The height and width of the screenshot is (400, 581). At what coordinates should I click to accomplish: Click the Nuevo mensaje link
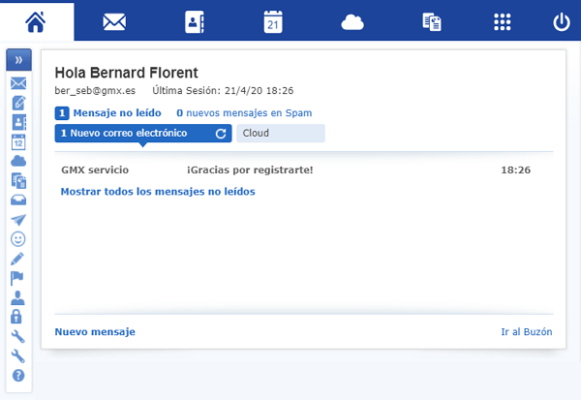[x=95, y=332]
